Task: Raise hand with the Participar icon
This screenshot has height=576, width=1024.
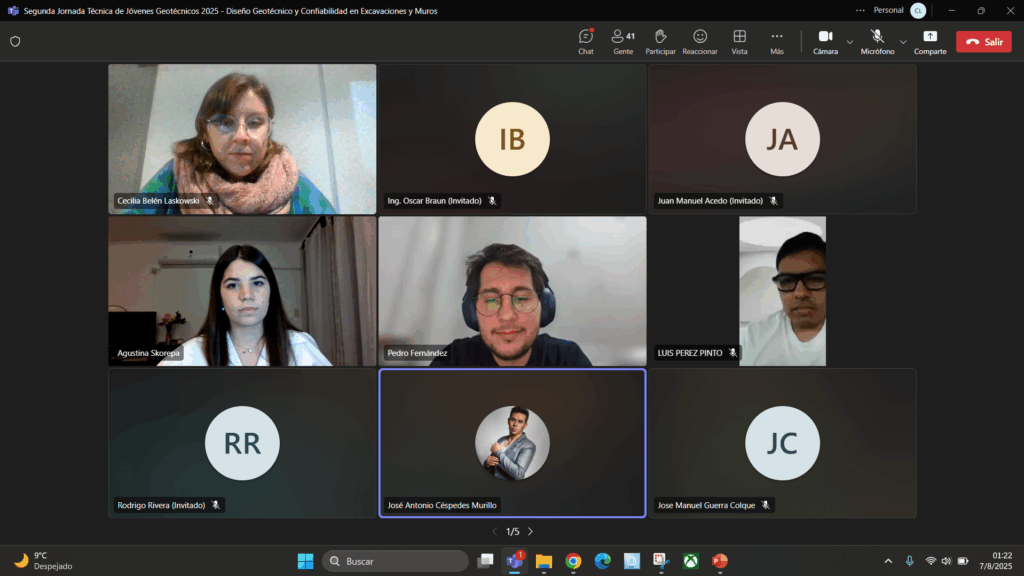Action: pos(660,41)
